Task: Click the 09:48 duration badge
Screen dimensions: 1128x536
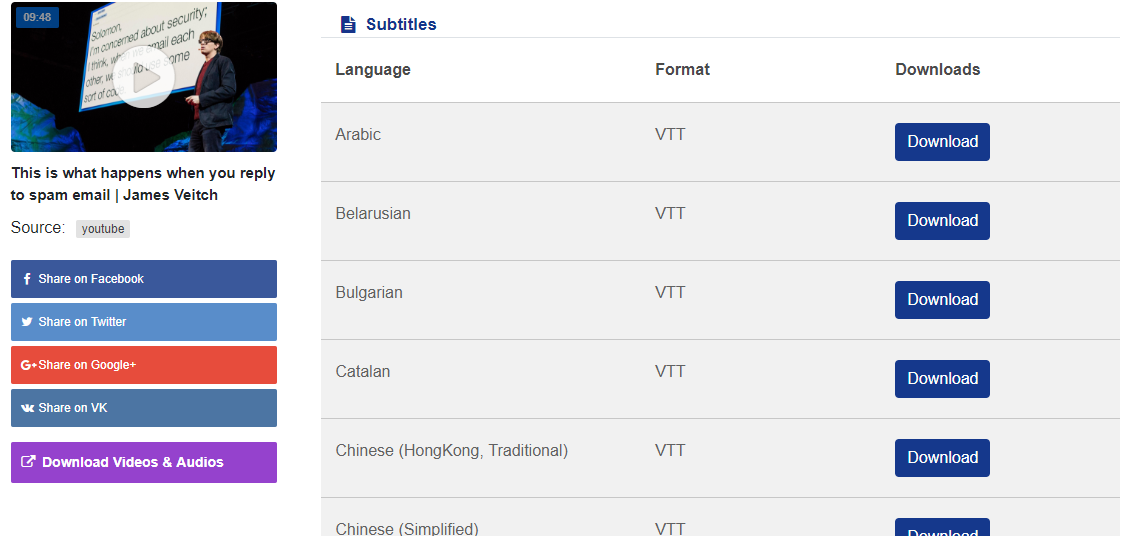Action: tap(37, 18)
